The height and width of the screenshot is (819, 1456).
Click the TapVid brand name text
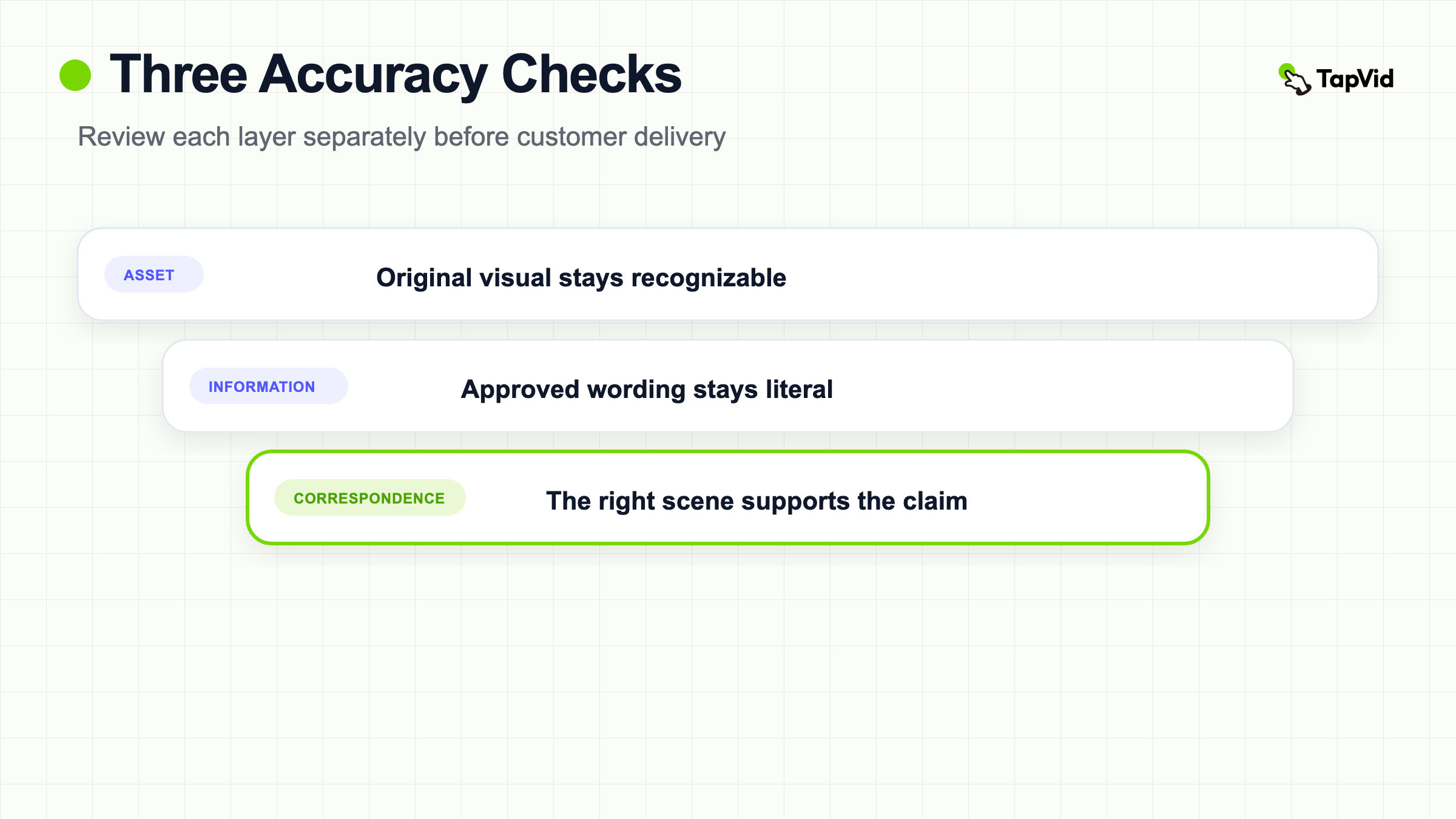1355,79
